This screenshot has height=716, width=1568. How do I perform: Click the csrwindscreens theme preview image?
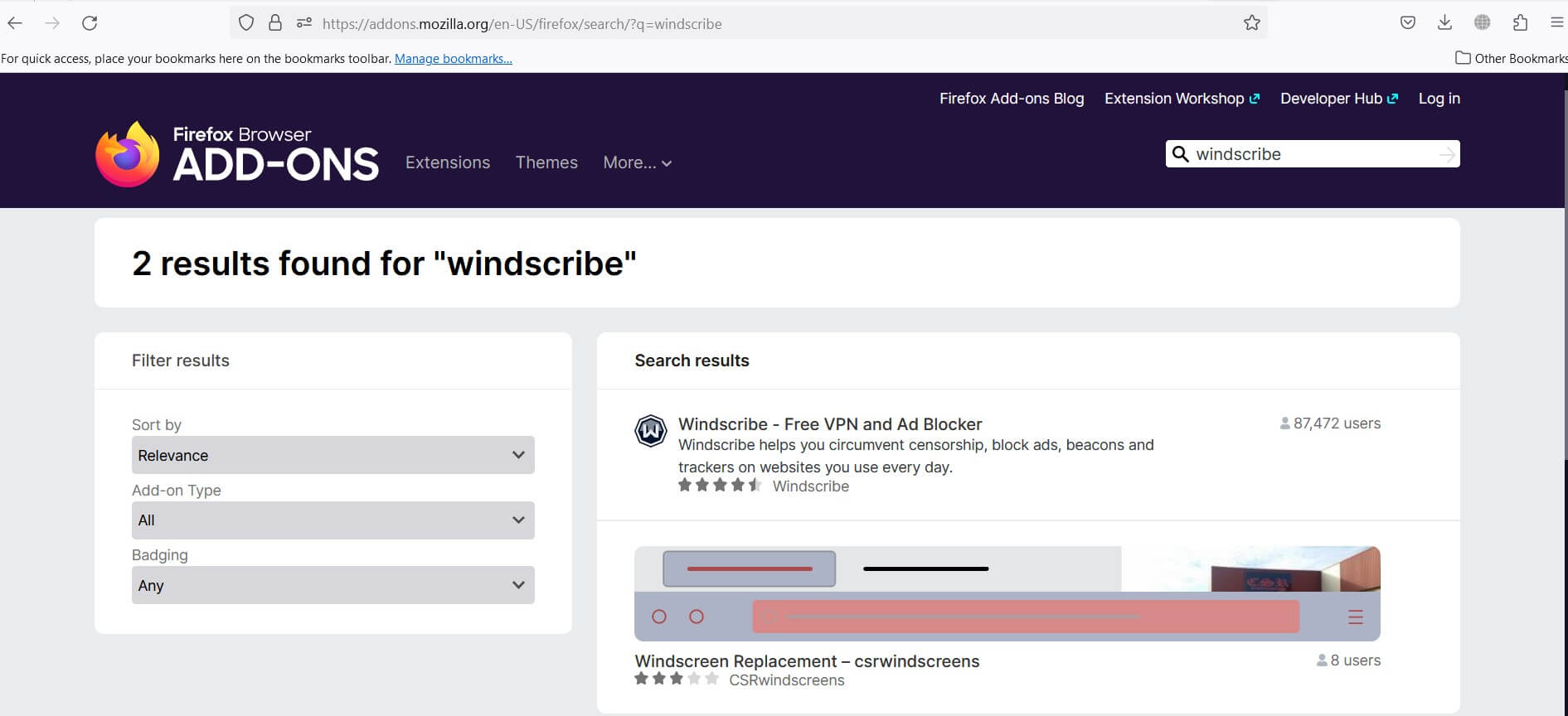point(1007,593)
